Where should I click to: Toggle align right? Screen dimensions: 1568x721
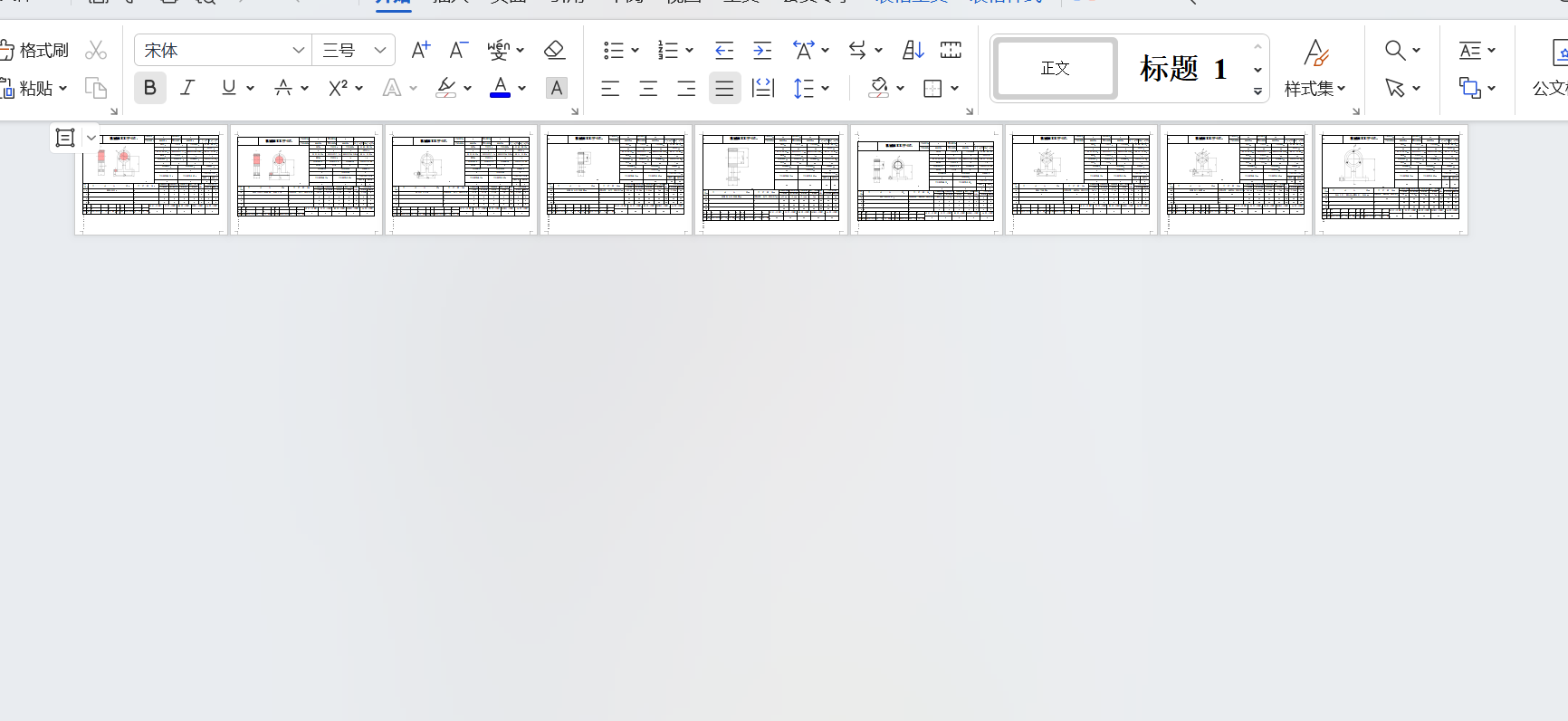686,88
